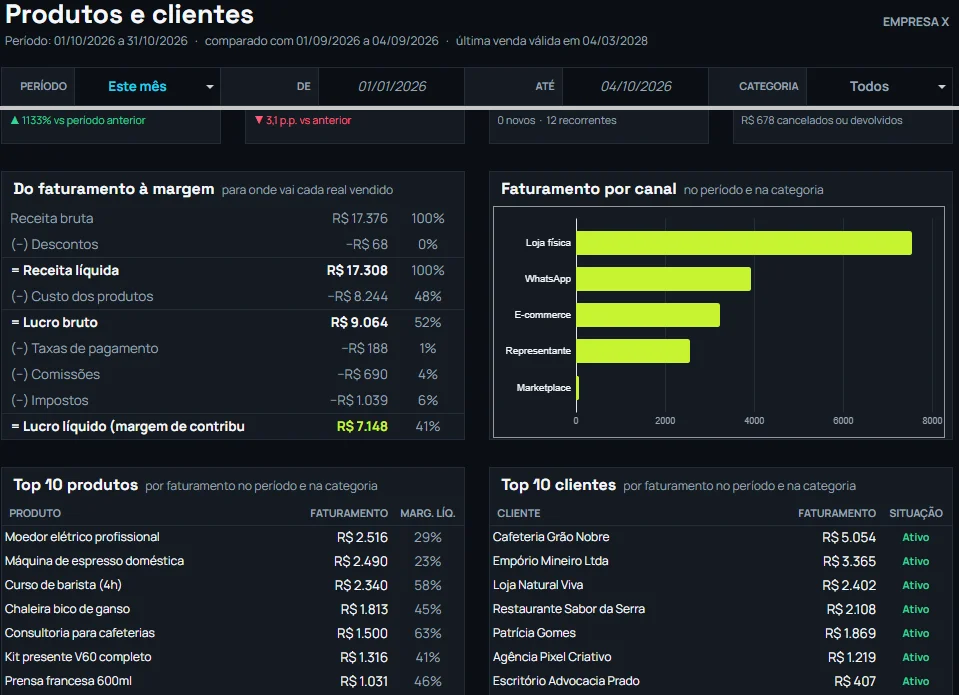Select the Receita bruta row

232,218
